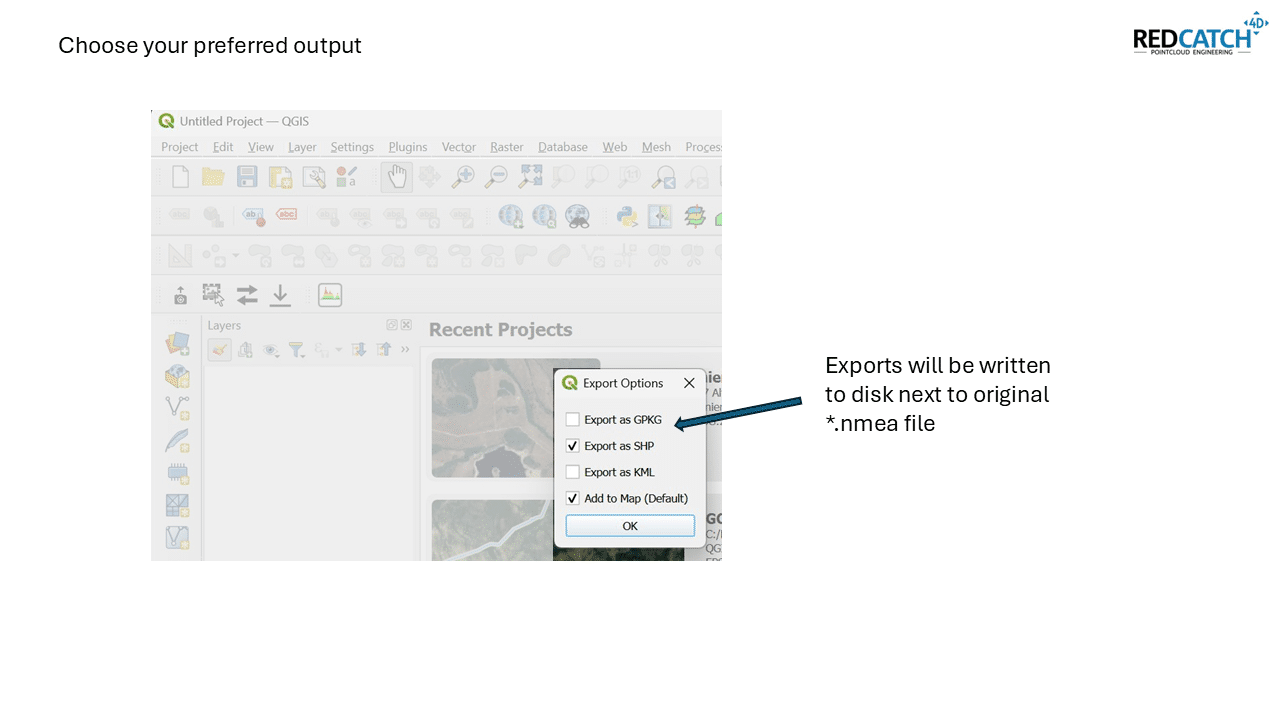Screen dimensions: 1280x720
Task: Open the Python console icon
Action: [627, 216]
